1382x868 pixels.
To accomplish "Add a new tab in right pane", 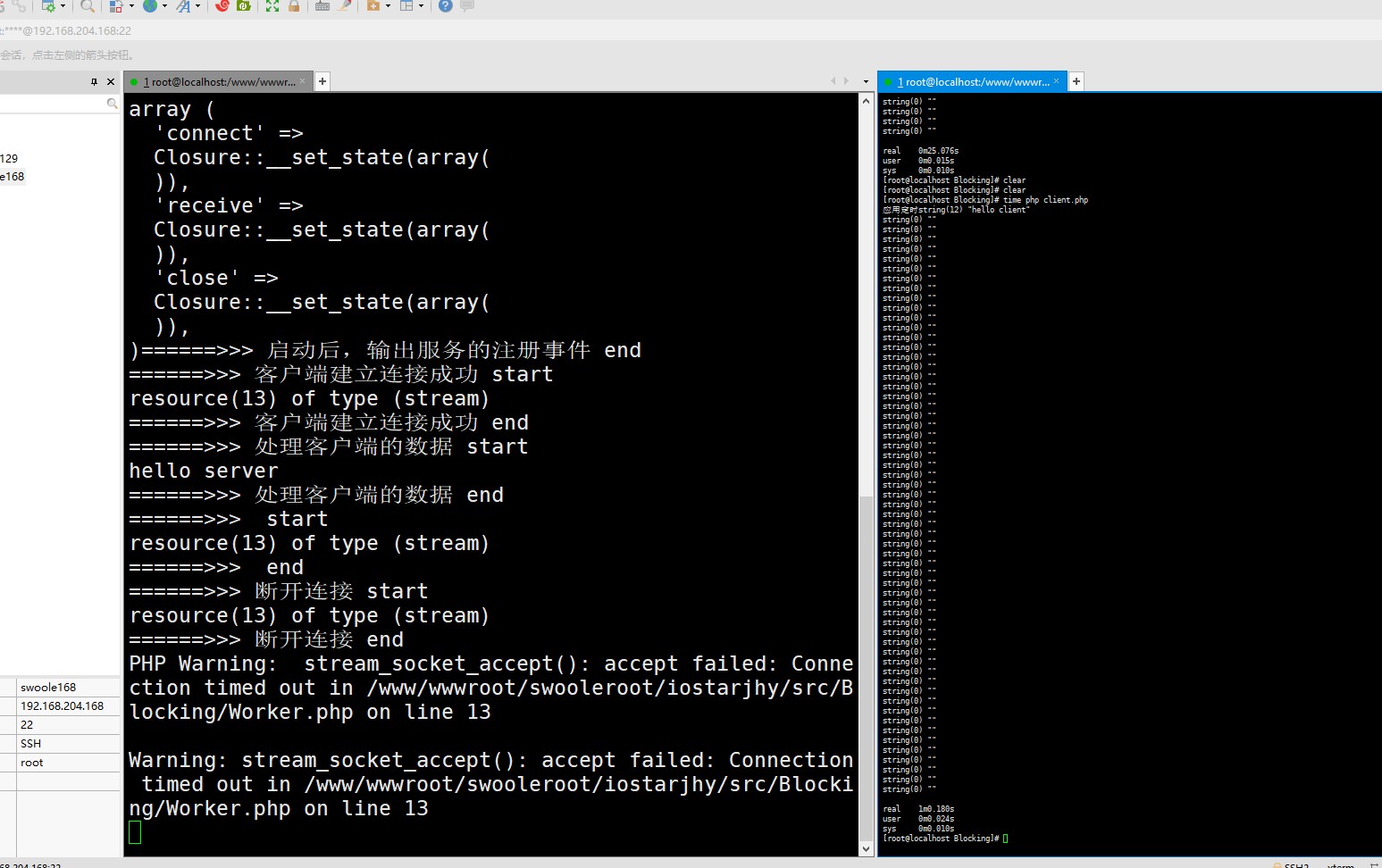I will tap(1076, 81).
